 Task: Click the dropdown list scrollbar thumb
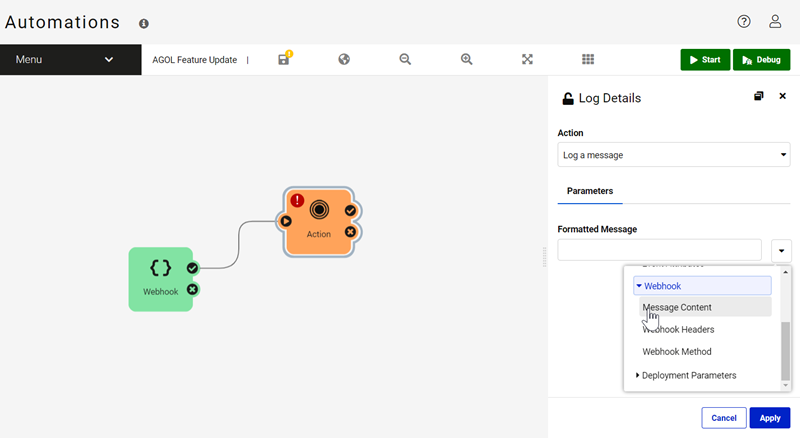[785, 351]
